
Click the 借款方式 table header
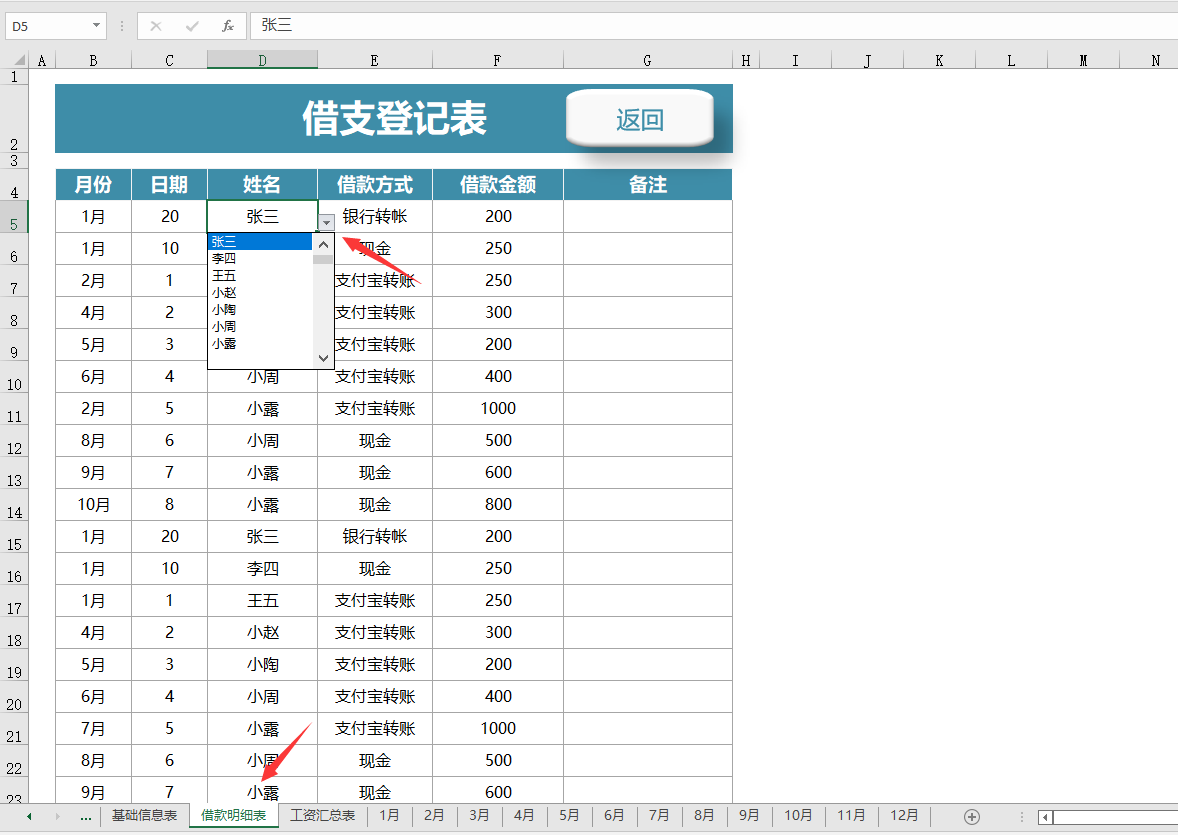pyautogui.click(x=375, y=185)
